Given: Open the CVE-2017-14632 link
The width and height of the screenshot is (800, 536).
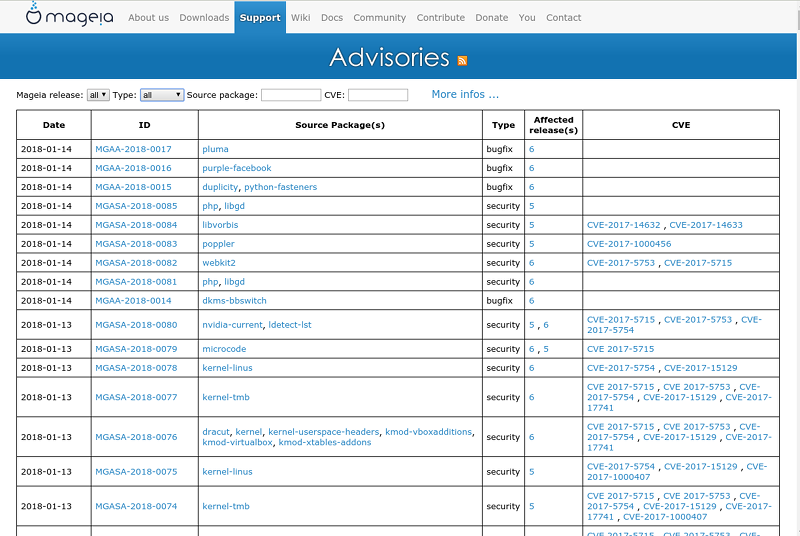Looking at the screenshot, I should (624, 225).
